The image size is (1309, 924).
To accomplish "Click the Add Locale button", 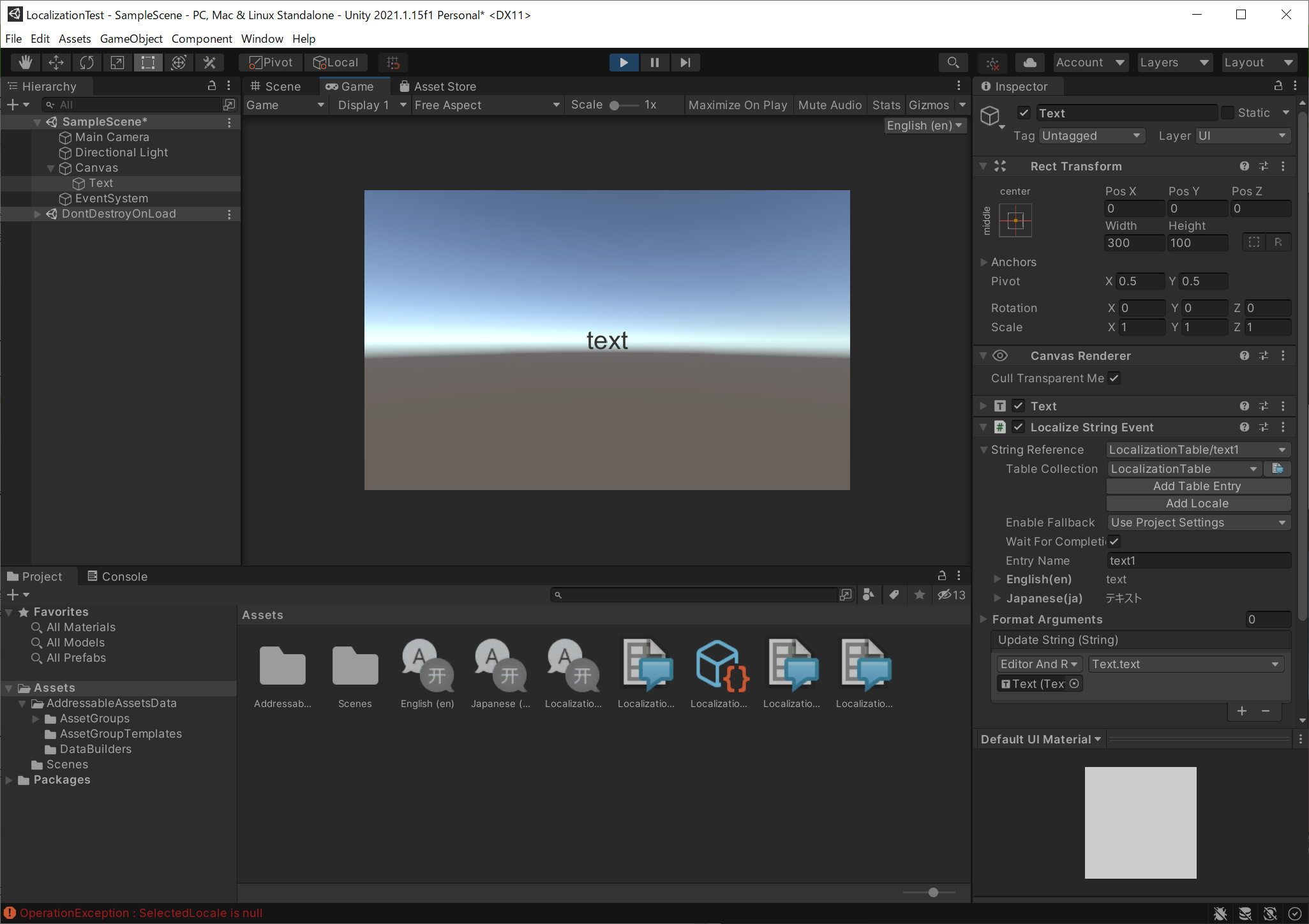I will coord(1197,503).
